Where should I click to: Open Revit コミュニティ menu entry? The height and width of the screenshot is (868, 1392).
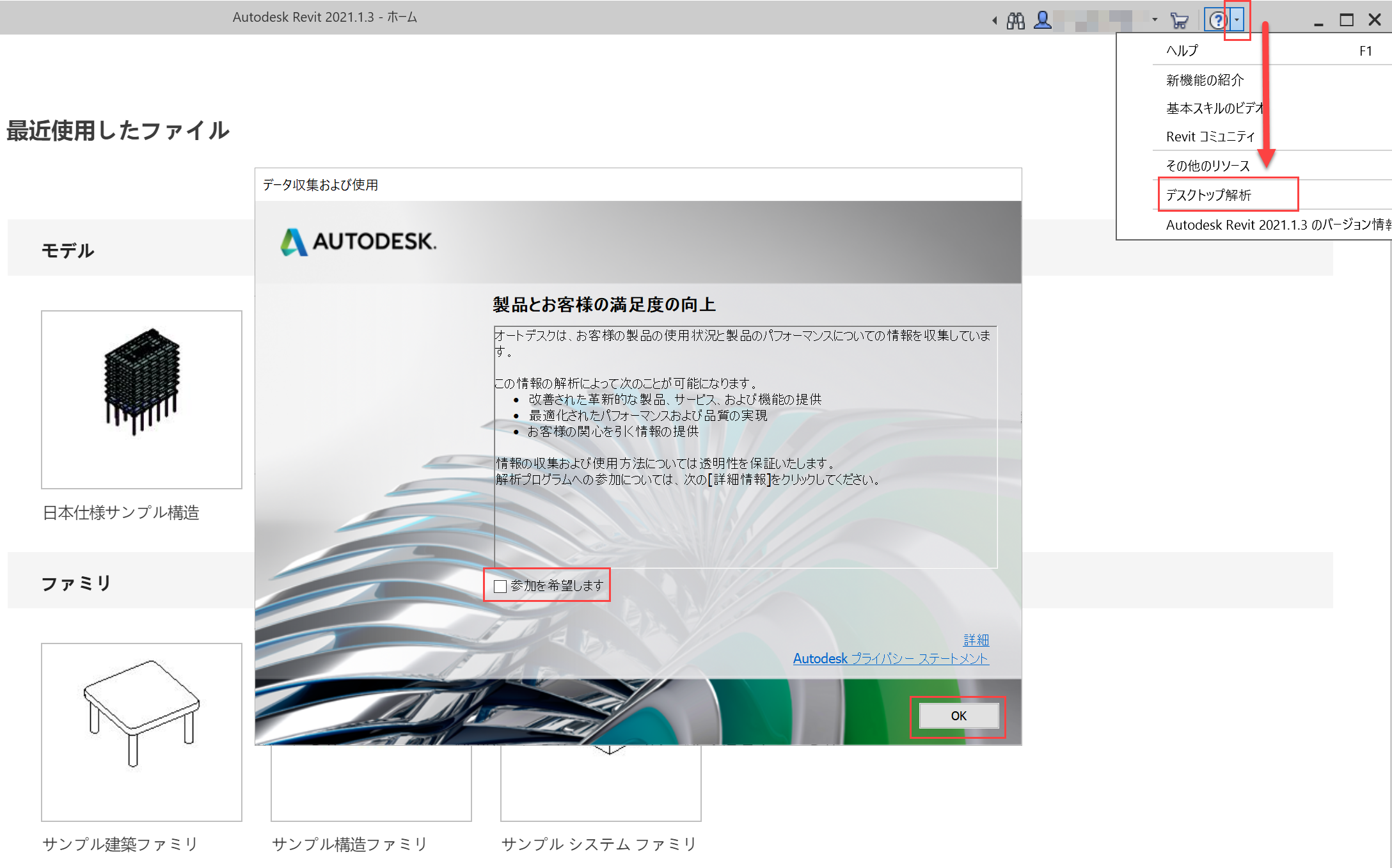(1210, 136)
